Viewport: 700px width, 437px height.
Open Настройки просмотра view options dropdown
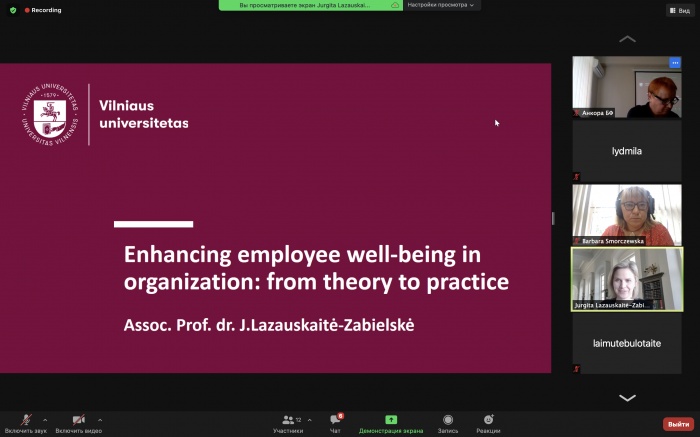(x=444, y=5)
